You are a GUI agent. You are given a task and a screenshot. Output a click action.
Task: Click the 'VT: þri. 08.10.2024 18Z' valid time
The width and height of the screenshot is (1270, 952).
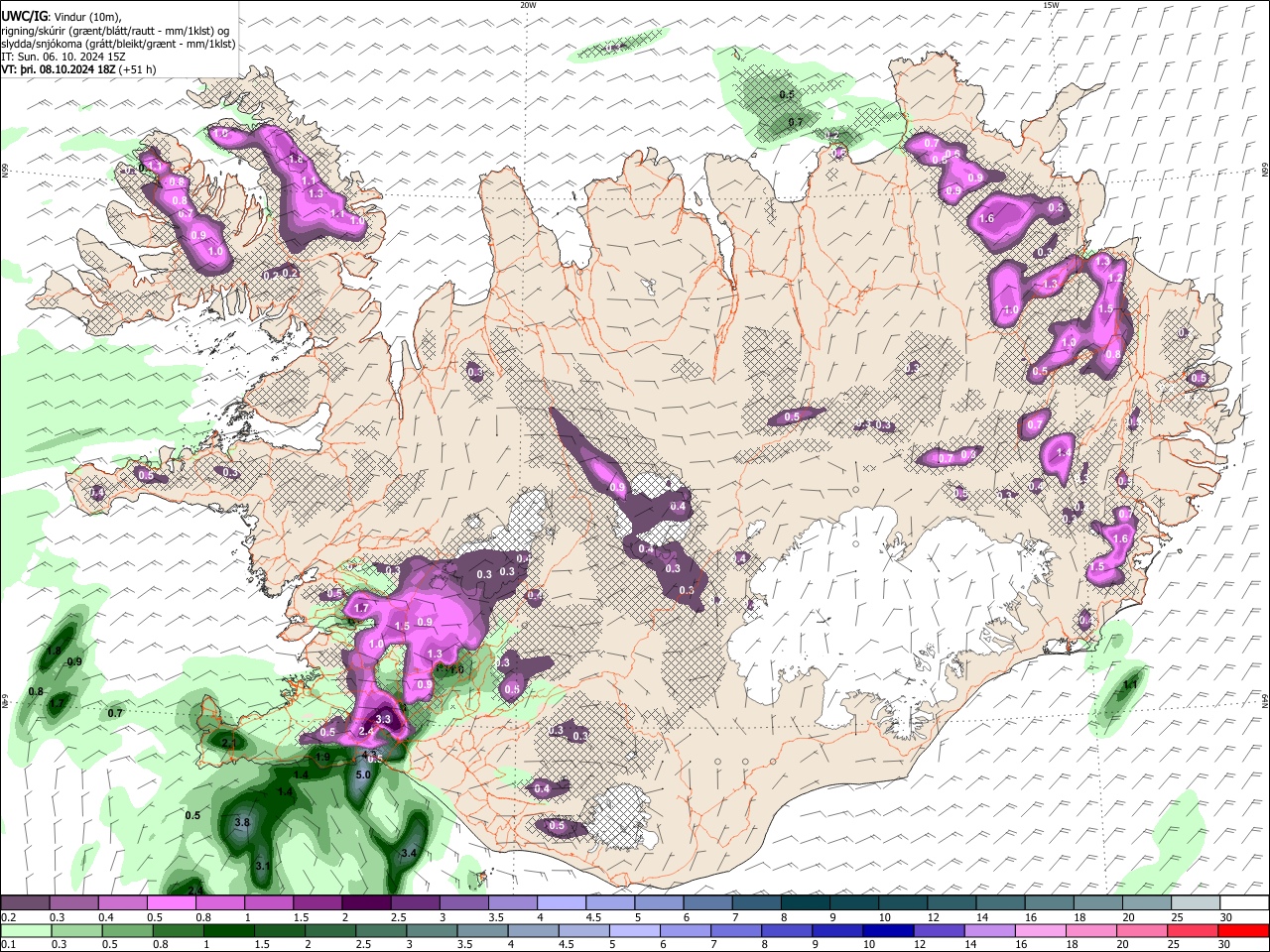(58, 70)
